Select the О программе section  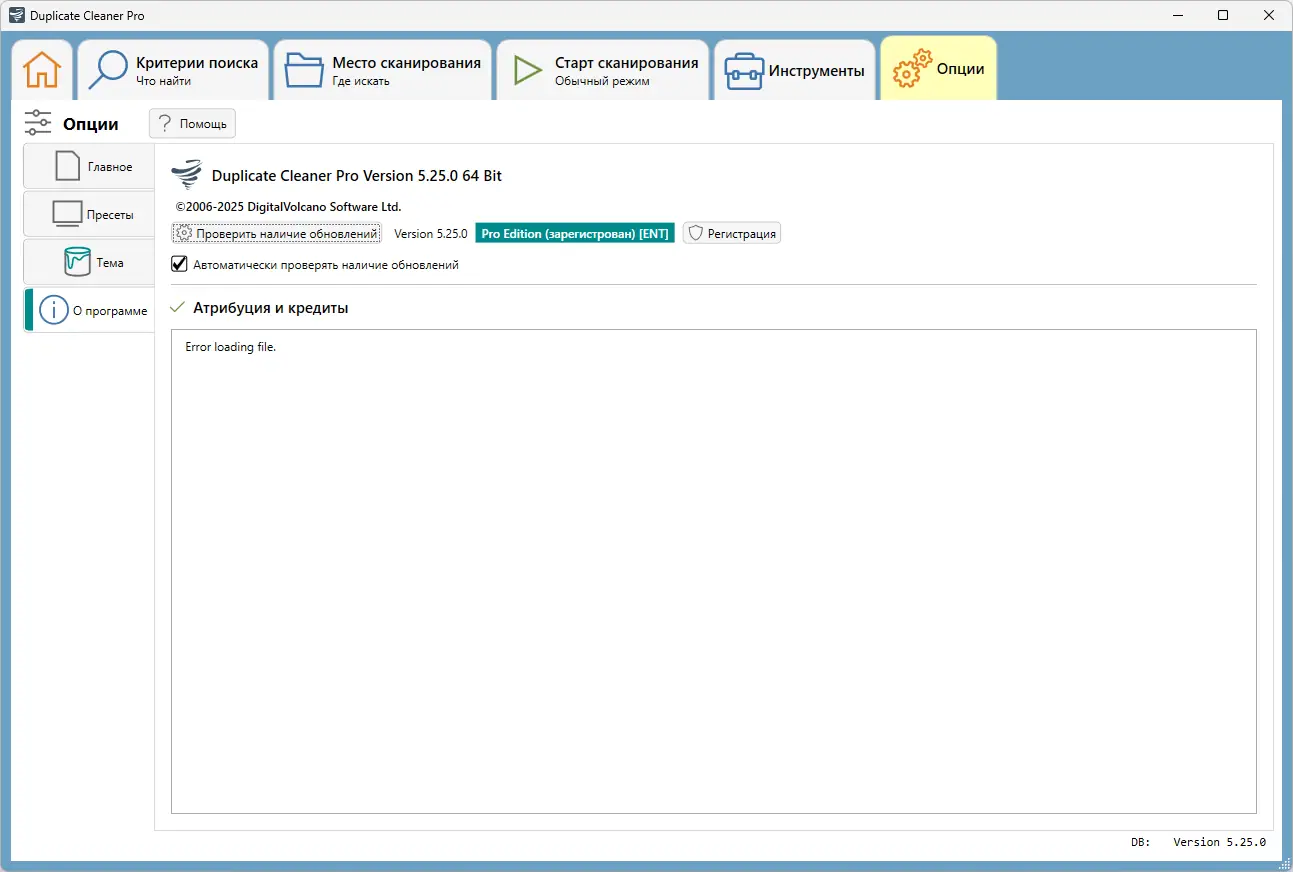[89, 310]
